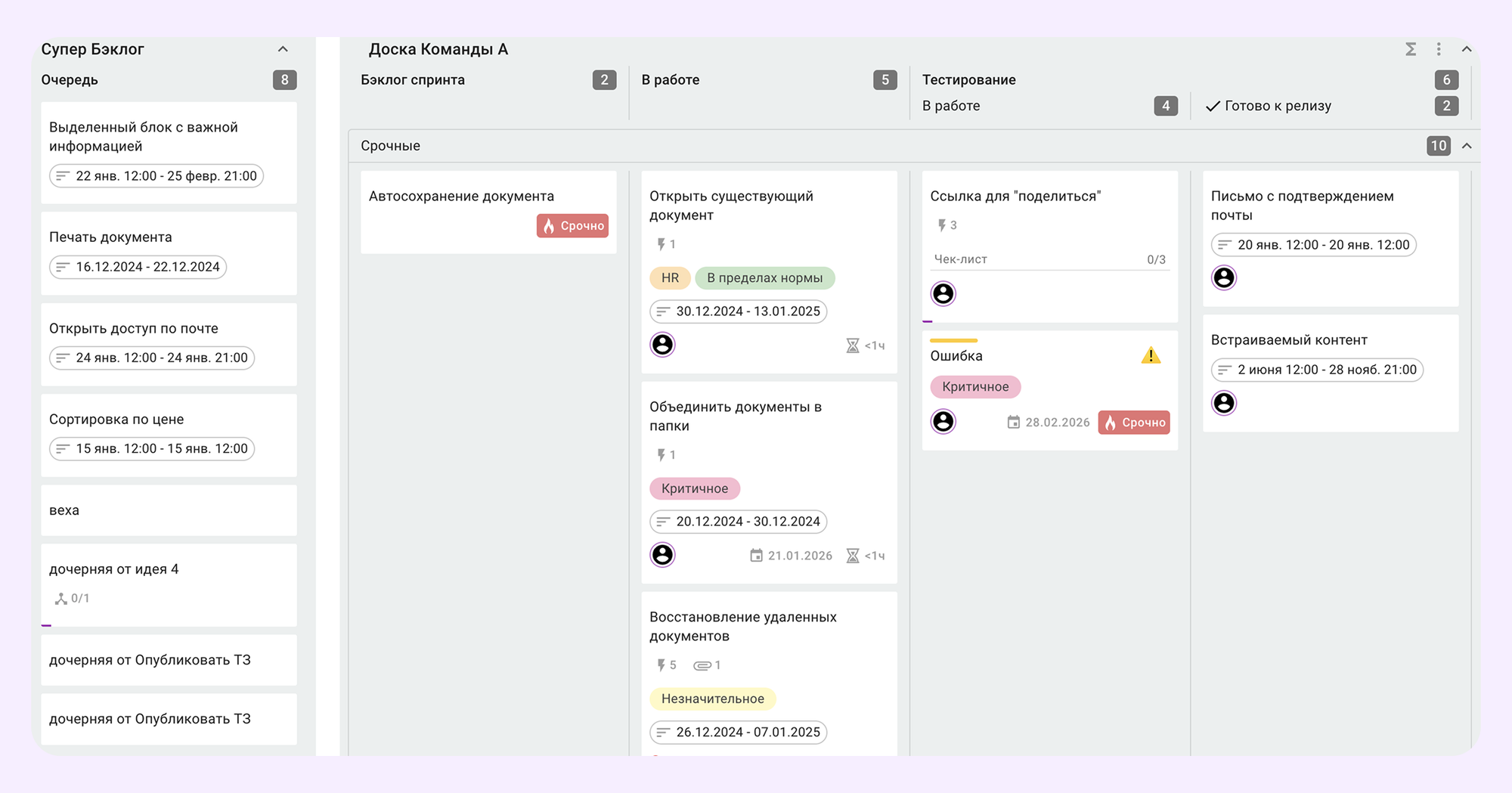Click the subtask icon on дочерняя от идея 4
The height and width of the screenshot is (793, 1512).
click(x=61, y=599)
